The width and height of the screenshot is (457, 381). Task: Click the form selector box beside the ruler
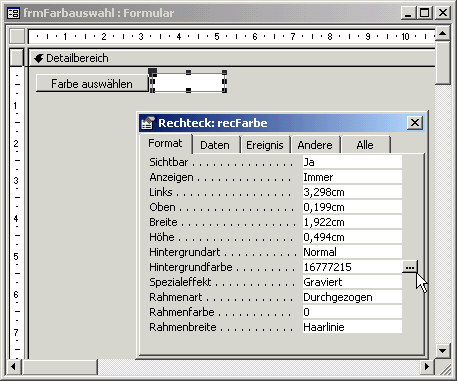(x=17, y=36)
